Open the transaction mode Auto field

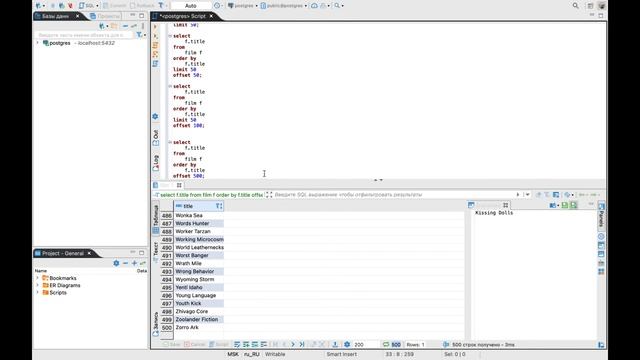[191, 6]
